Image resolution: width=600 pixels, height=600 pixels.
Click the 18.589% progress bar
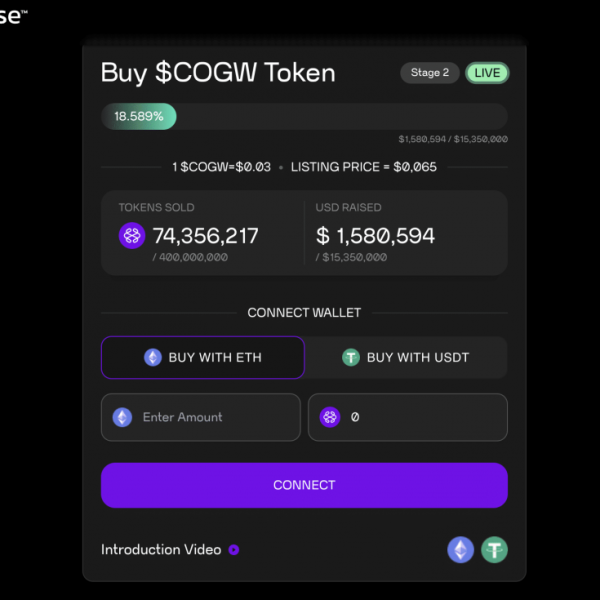[x=304, y=116]
